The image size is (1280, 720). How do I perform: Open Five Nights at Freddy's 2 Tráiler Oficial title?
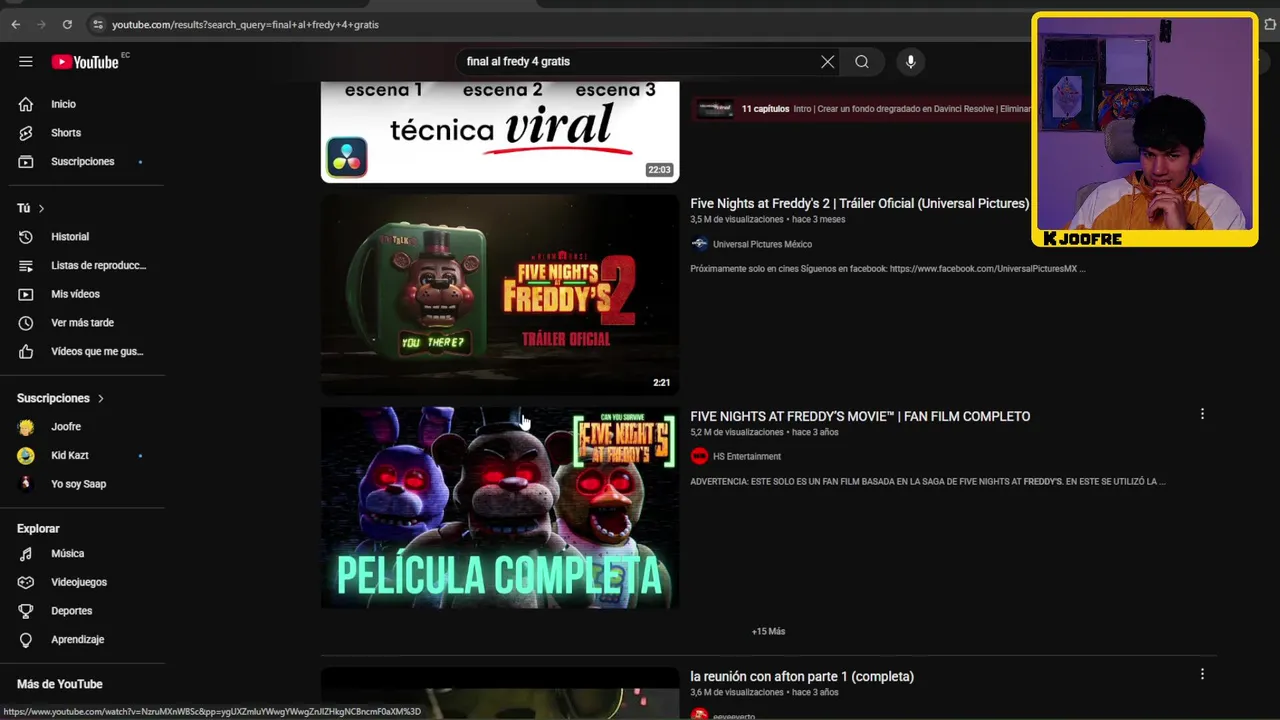click(x=859, y=204)
